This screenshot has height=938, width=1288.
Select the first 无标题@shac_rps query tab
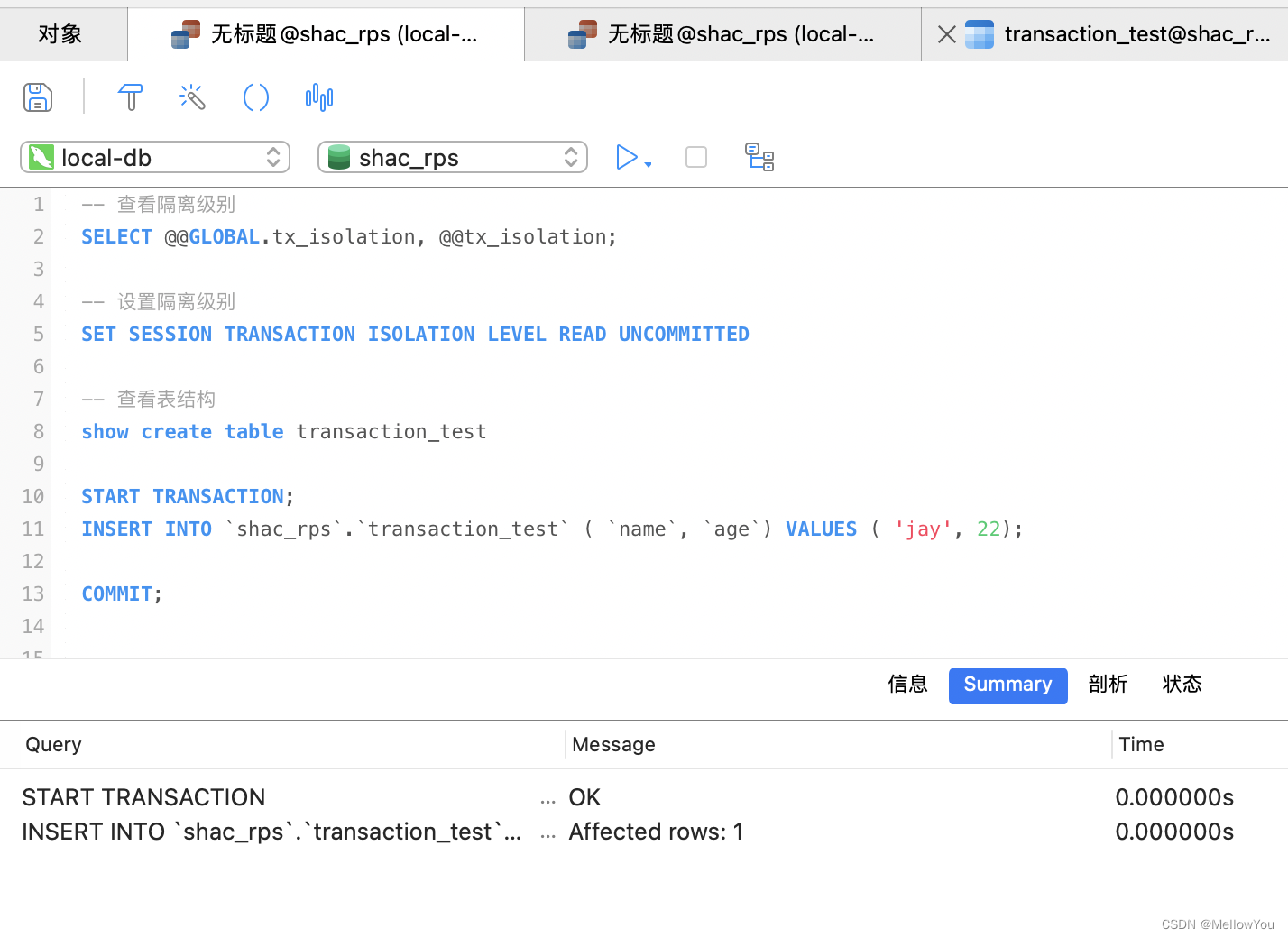(x=326, y=34)
